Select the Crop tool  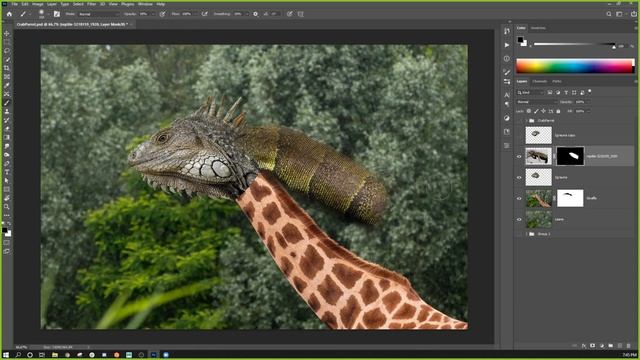(x=7, y=68)
